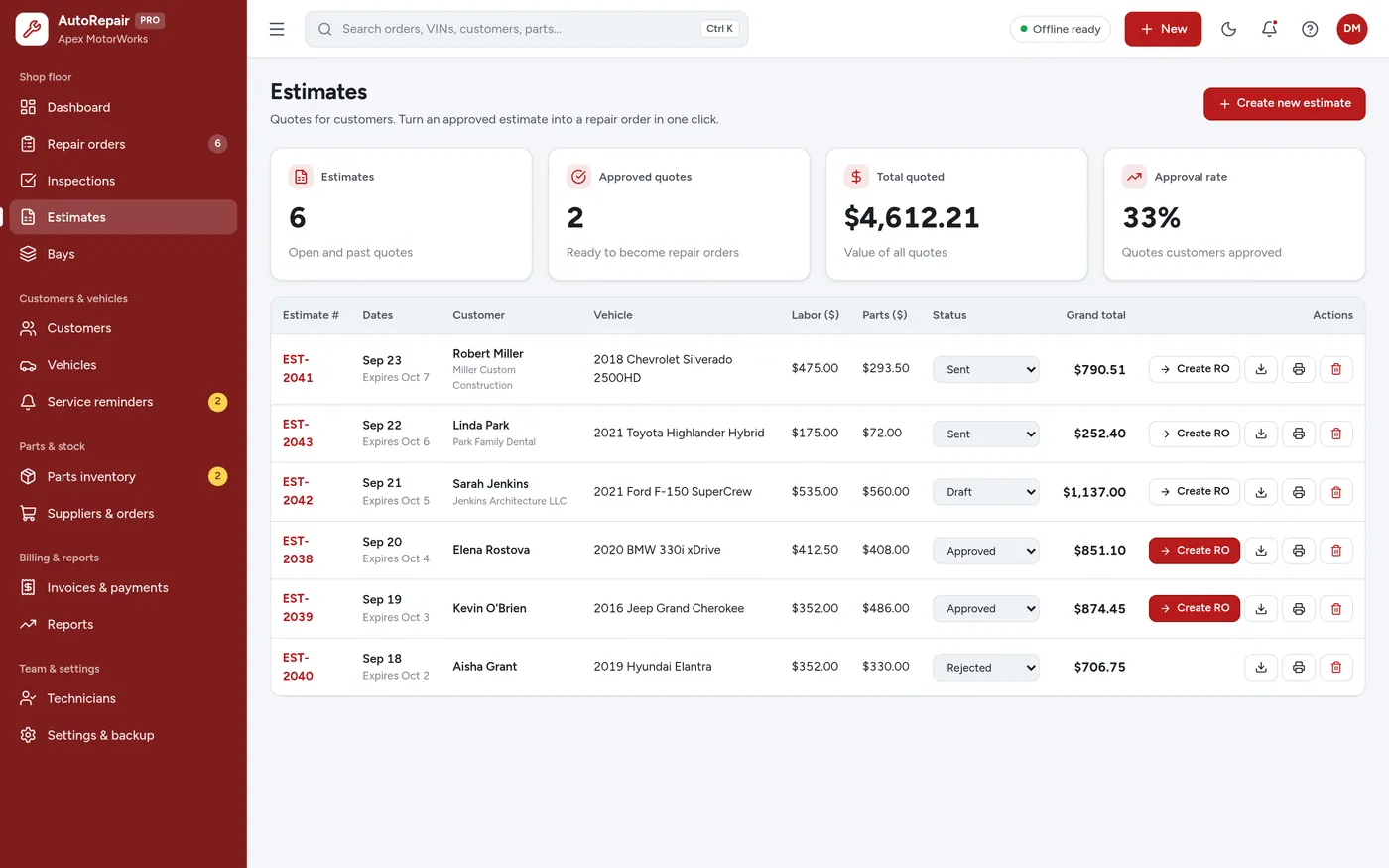This screenshot has height=868, width=1389.
Task: Create RO for Kevin O'Brien's estimate
Action: (x=1195, y=609)
